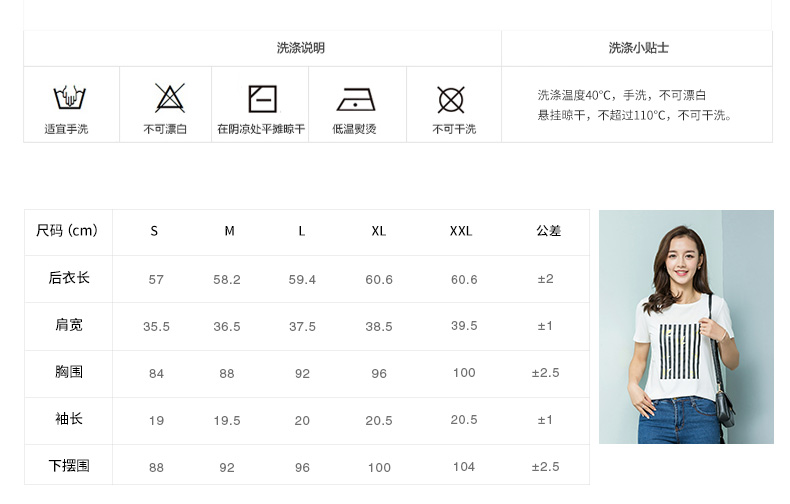Click the S value 88 in 下摆围 row
This screenshot has height=504, width=790.
tap(156, 468)
